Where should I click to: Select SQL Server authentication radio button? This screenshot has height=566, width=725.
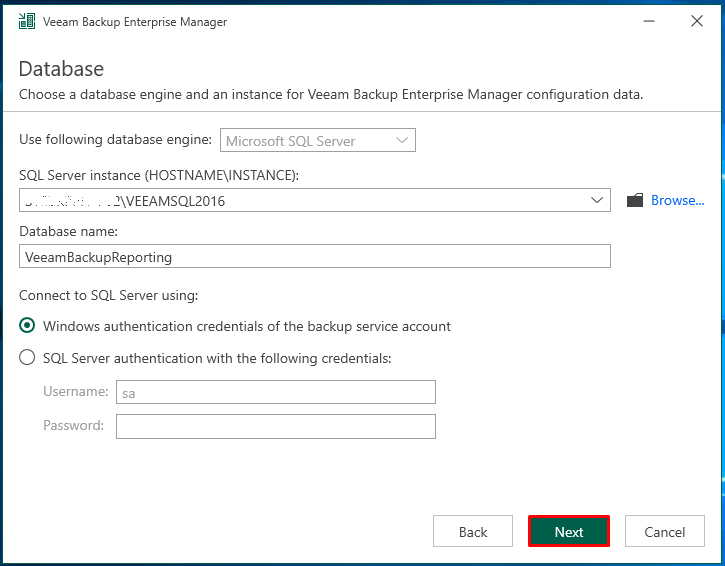tap(27, 357)
